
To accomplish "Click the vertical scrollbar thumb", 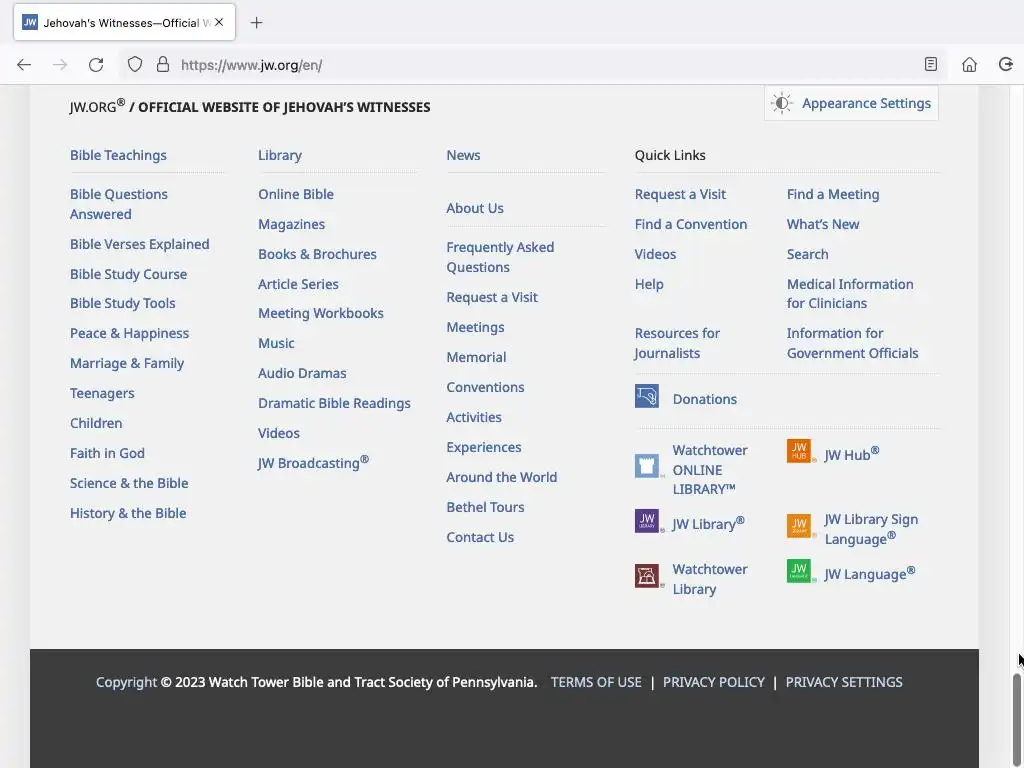I will [1017, 721].
